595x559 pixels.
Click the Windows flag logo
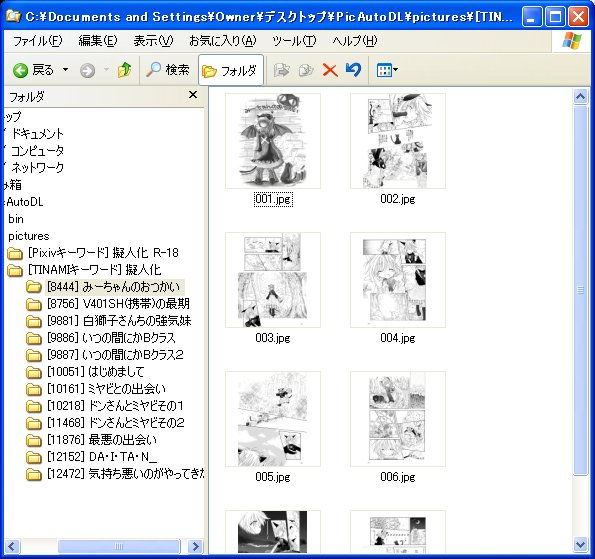572,41
